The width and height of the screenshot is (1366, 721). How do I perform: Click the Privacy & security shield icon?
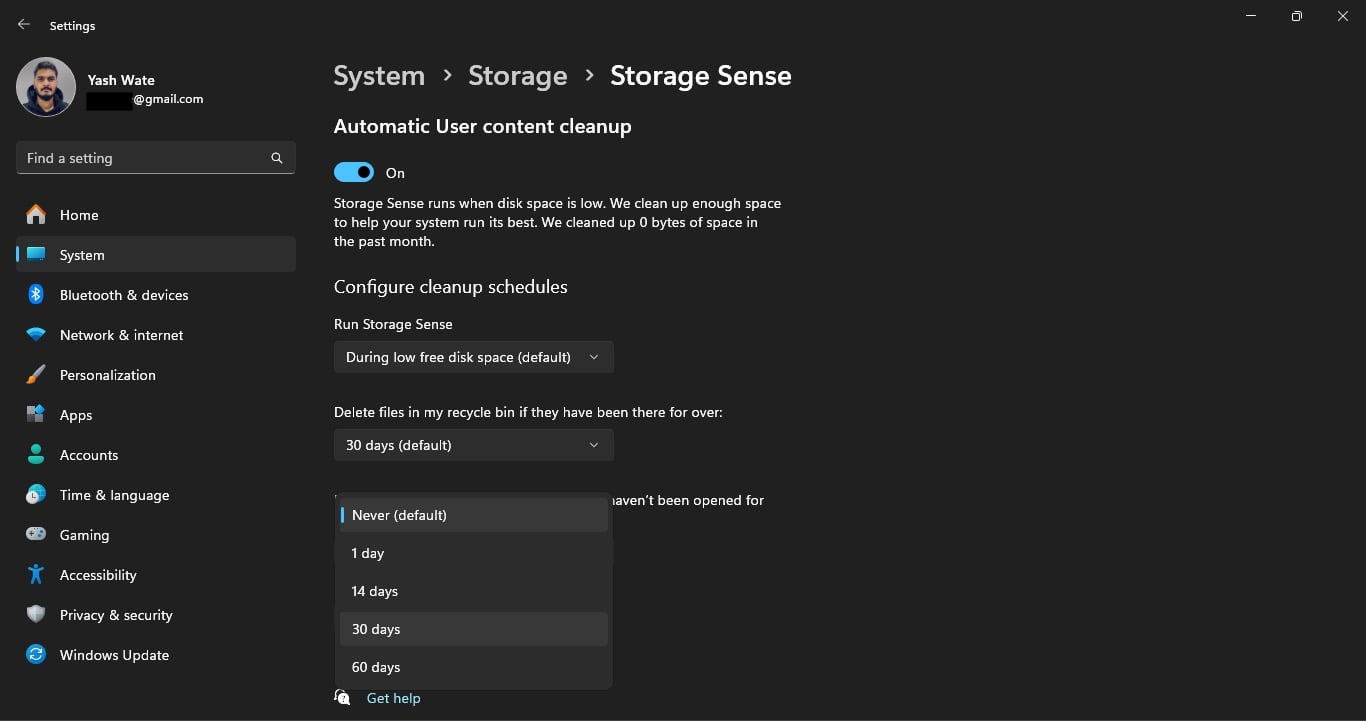[36, 615]
